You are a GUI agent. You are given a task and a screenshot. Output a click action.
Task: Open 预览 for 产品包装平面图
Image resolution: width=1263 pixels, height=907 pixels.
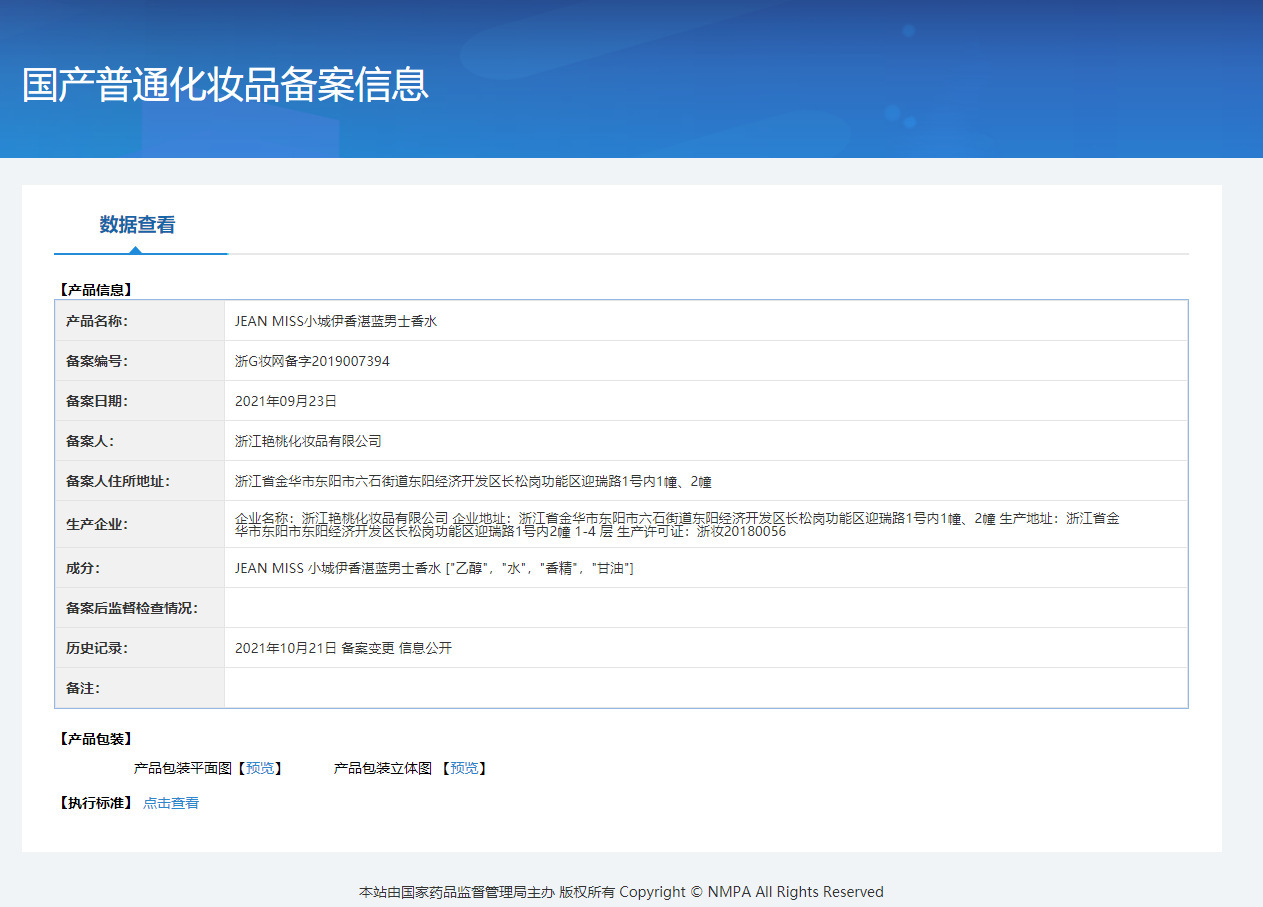[x=260, y=768]
